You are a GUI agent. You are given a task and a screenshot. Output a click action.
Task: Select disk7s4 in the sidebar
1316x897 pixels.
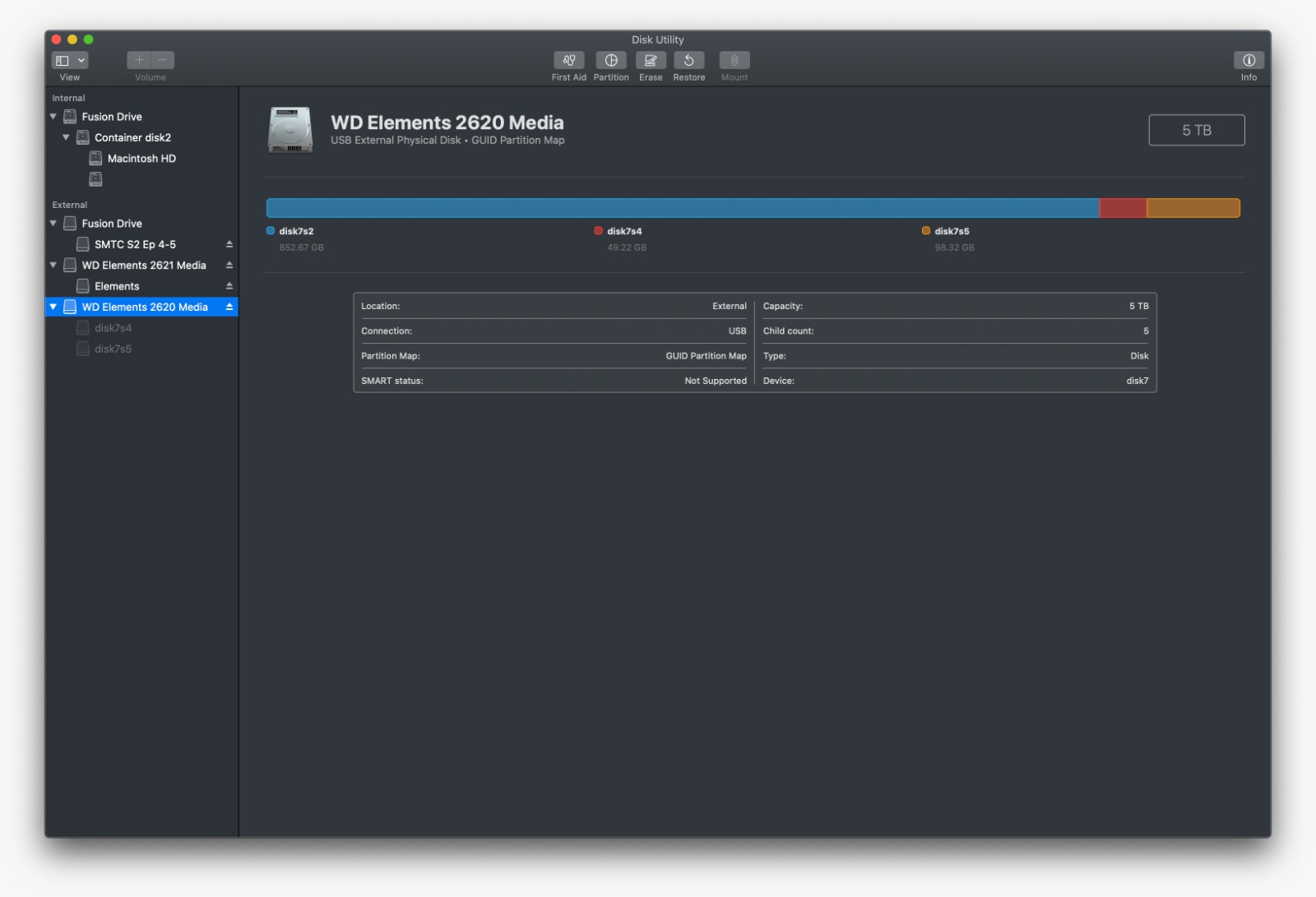click(x=114, y=327)
